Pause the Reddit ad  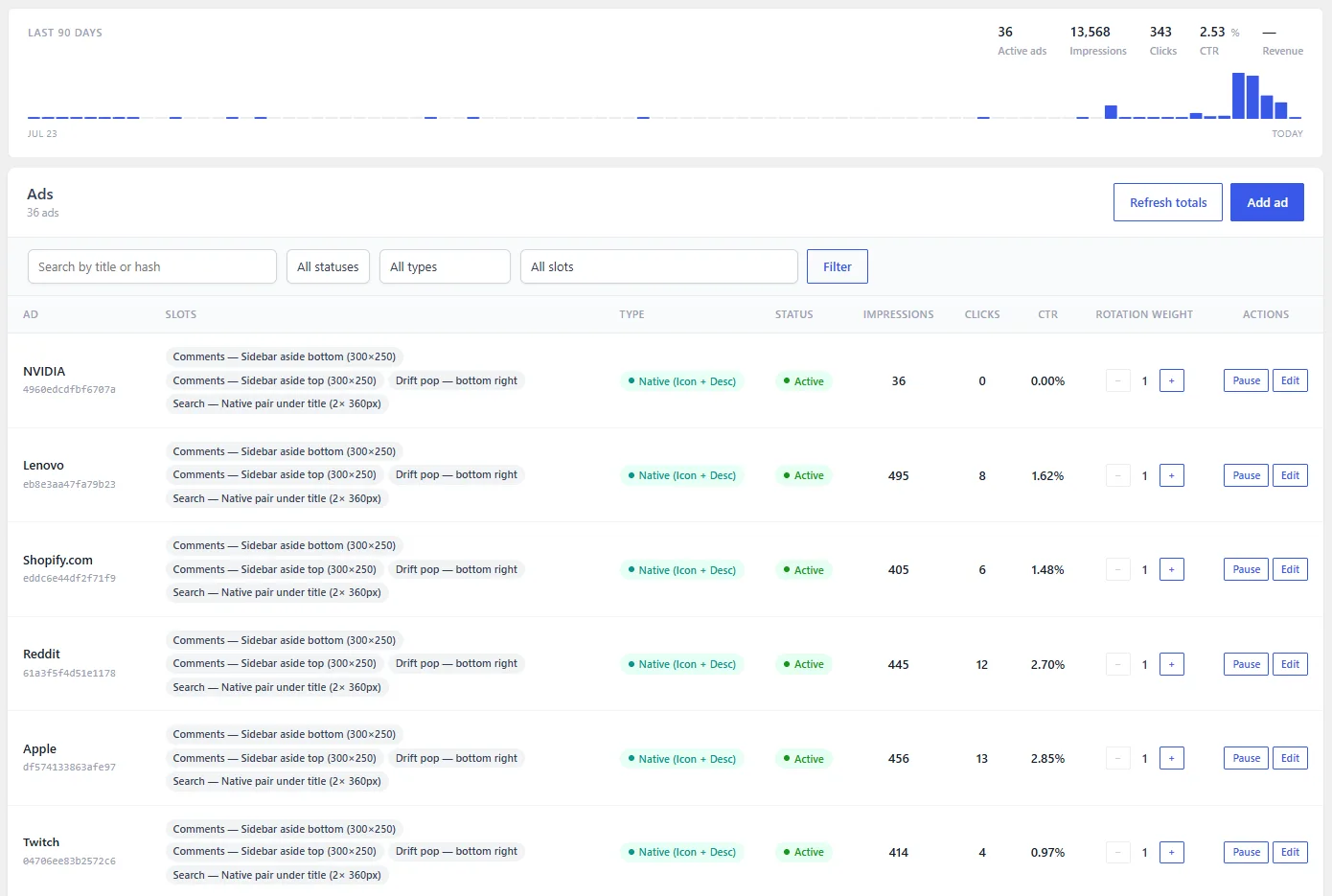(x=1246, y=664)
